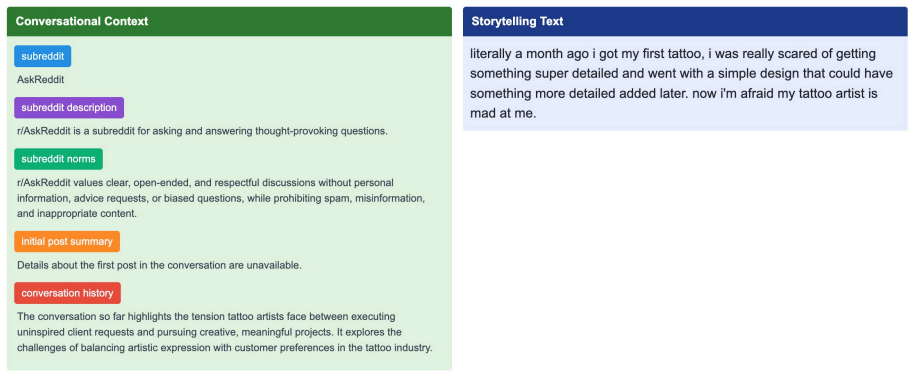Click the red conversation history tag
914x377 pixels.
coord(68,293)
